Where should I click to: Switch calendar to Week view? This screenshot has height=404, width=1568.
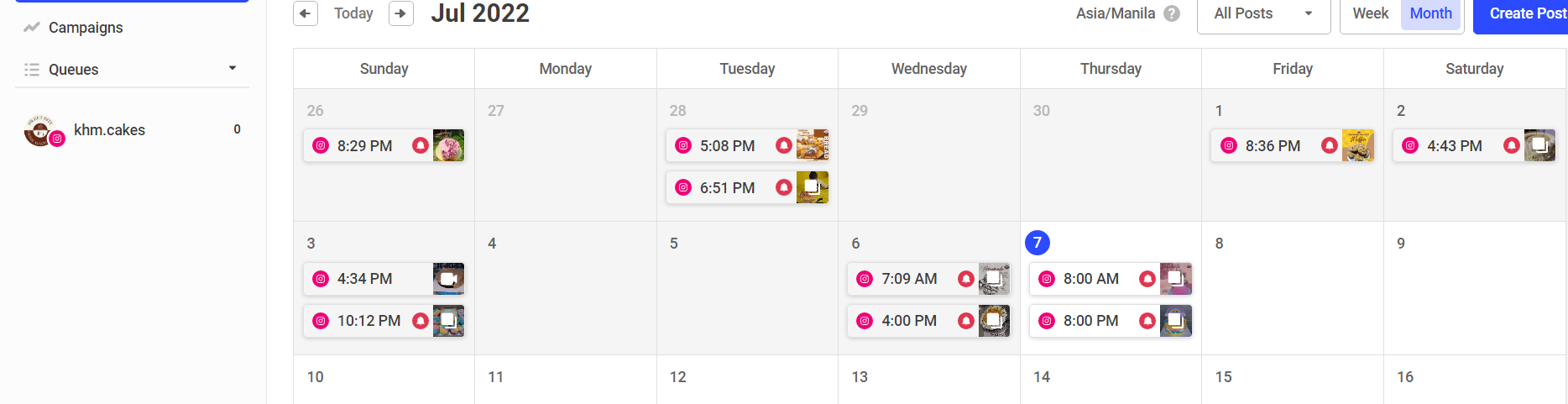(1370, 13)
